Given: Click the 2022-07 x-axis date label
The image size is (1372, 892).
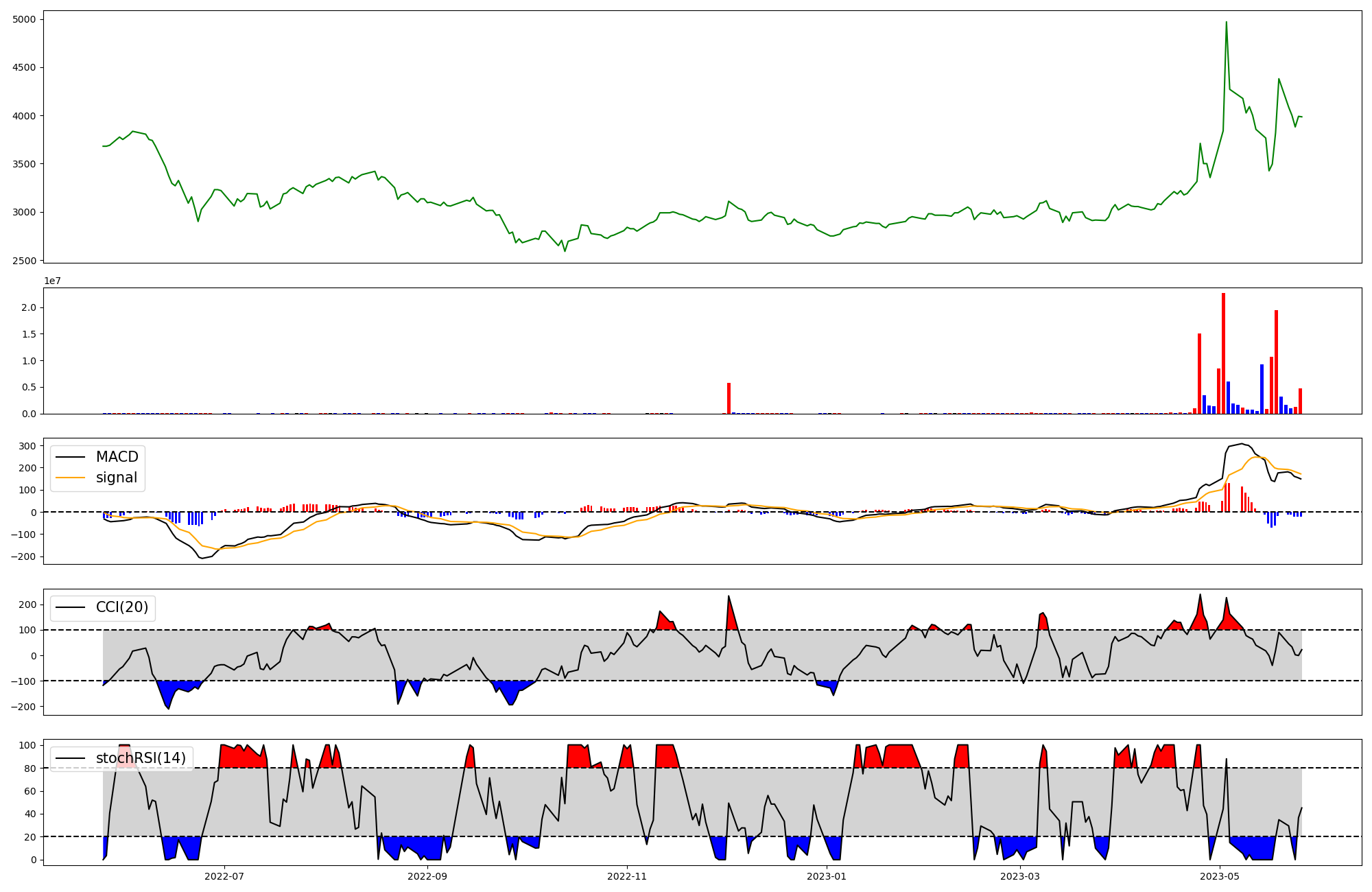Looking at the screenshot, I should pos(224,876).
